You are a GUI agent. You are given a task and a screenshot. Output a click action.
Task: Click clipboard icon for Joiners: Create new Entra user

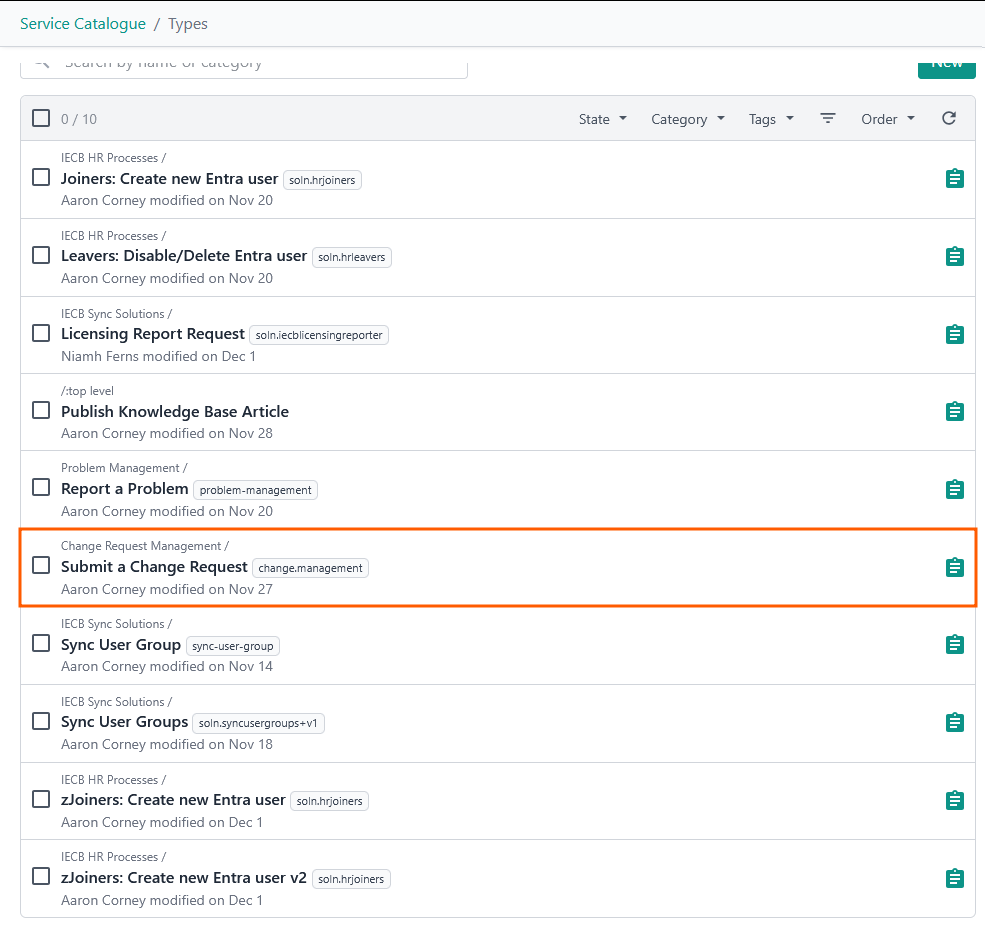click(x=955, y=179)
